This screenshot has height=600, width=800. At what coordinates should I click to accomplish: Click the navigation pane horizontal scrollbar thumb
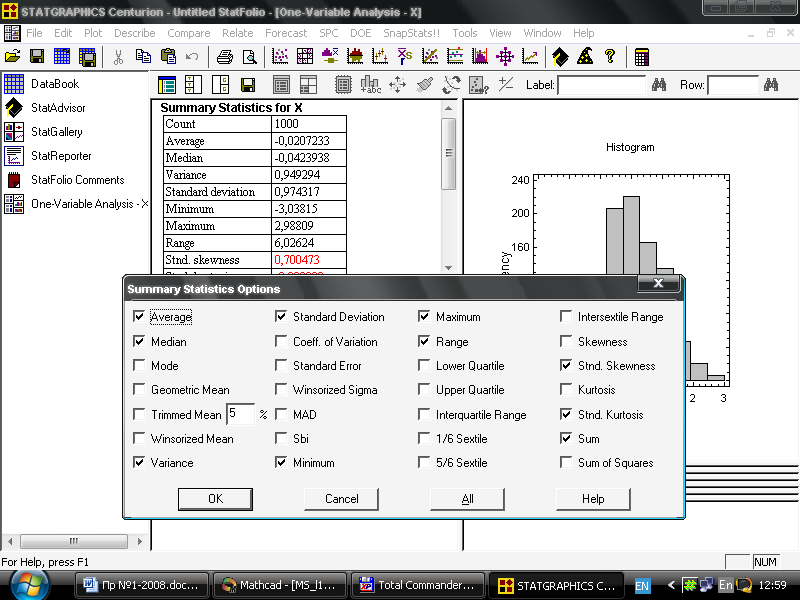click(74, 541)
